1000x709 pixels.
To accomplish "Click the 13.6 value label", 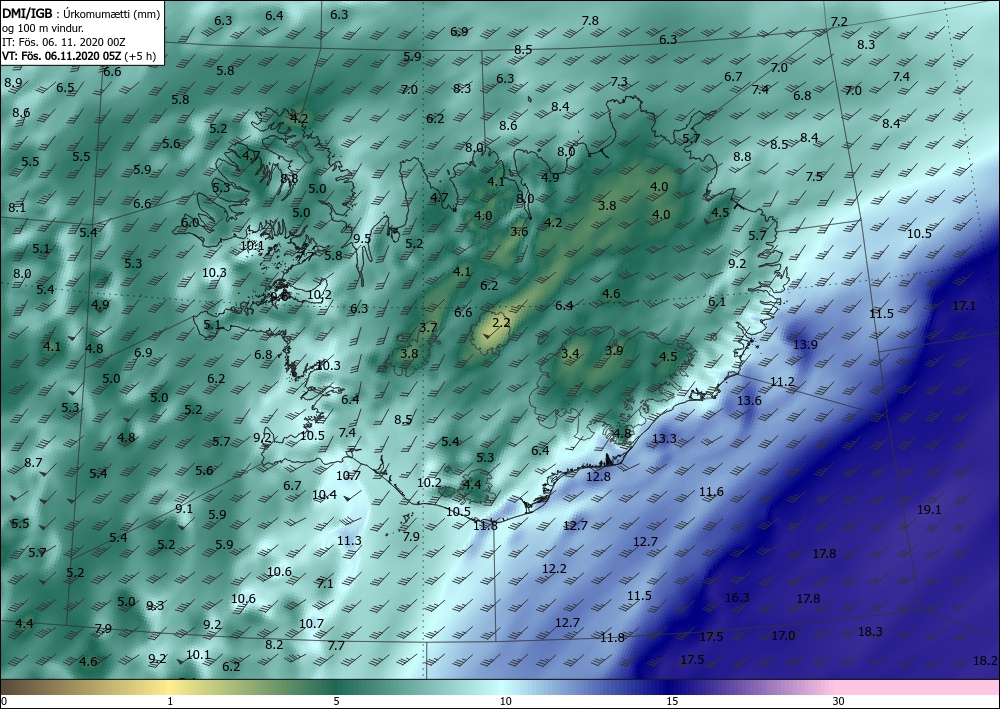I will 749,400.
